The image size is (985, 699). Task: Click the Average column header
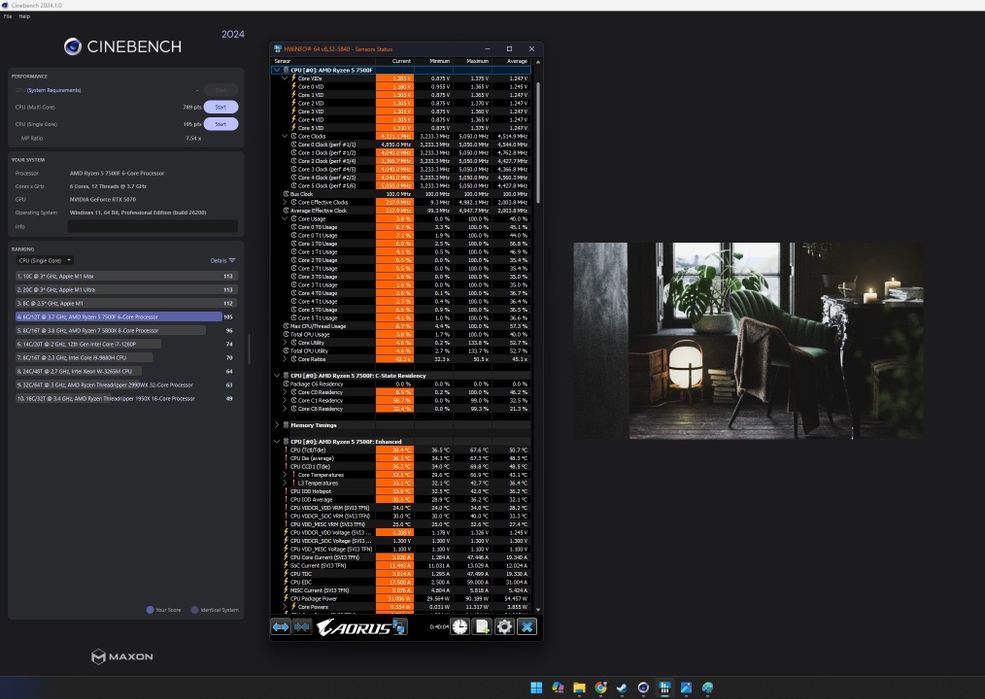point(511,61)
